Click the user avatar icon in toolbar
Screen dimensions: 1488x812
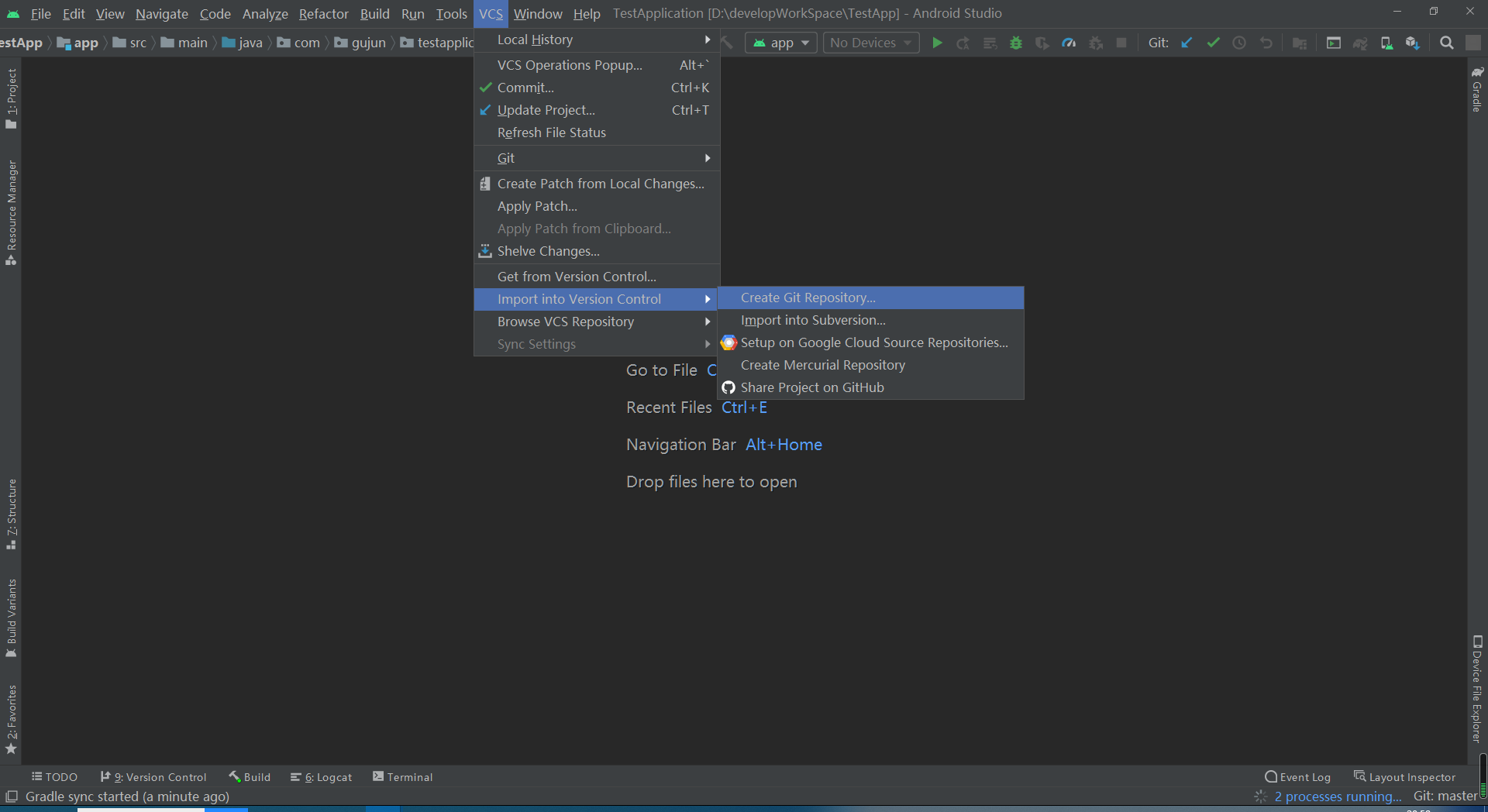tap(1473, 43)
